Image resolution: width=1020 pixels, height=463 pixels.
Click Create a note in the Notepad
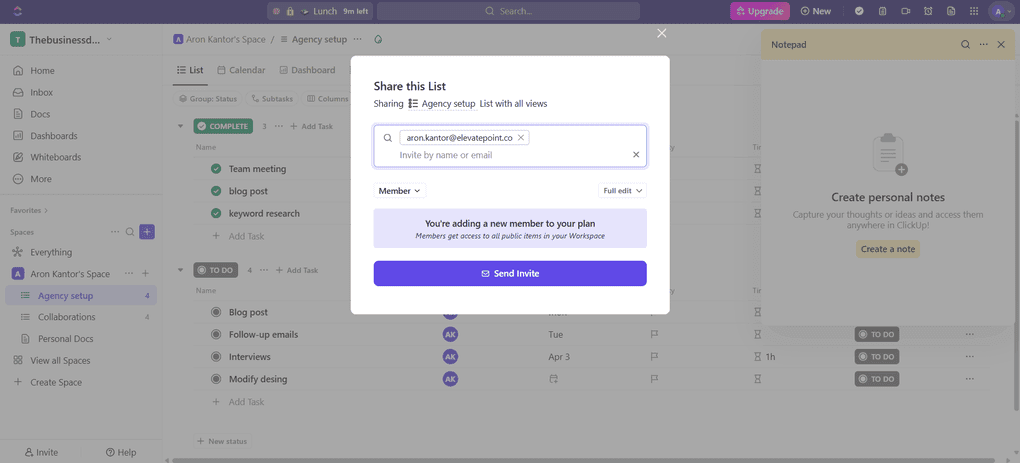click(887, 249)
